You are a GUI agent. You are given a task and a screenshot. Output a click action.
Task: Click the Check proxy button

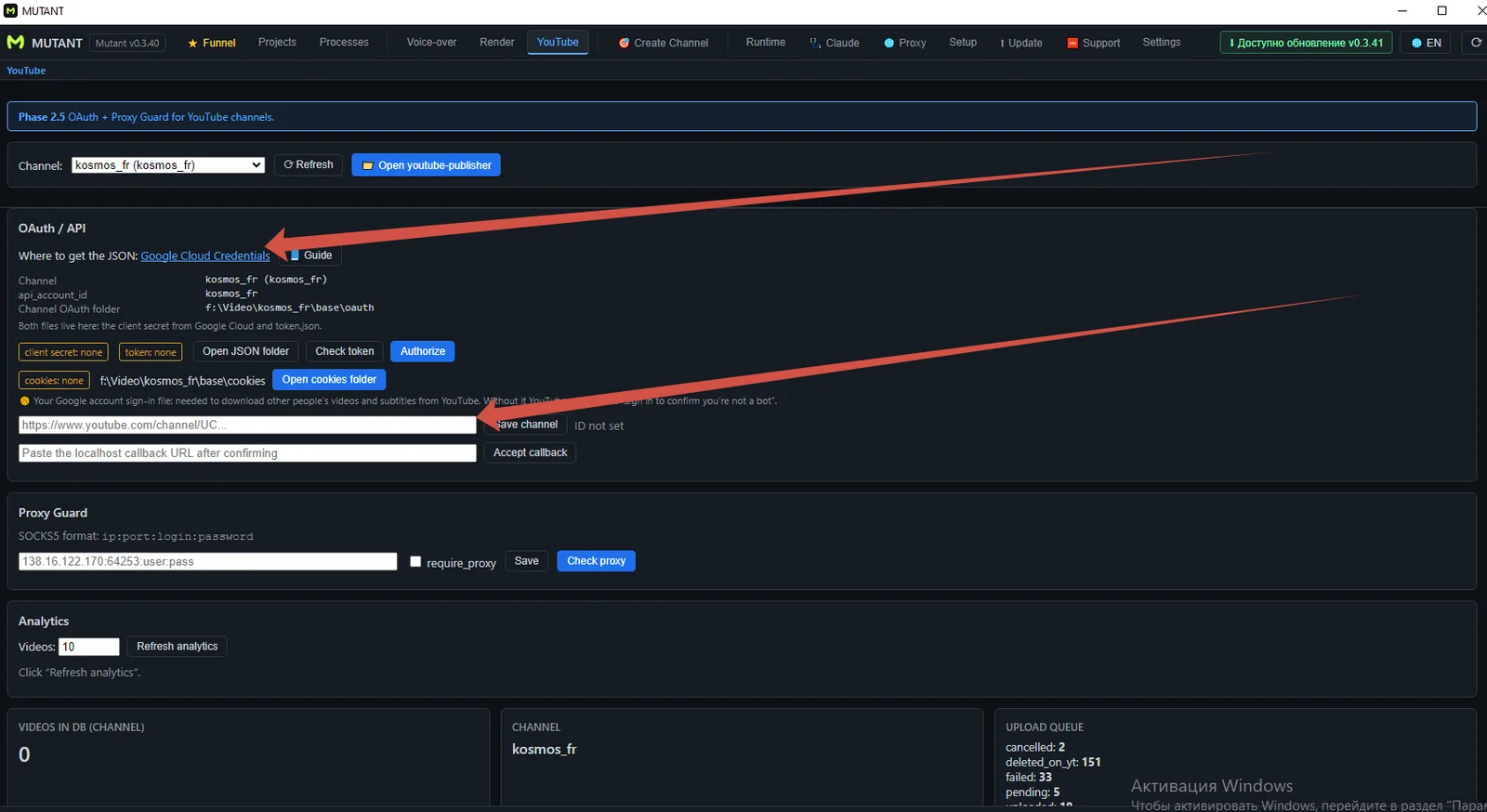click(x=597, y=561)
